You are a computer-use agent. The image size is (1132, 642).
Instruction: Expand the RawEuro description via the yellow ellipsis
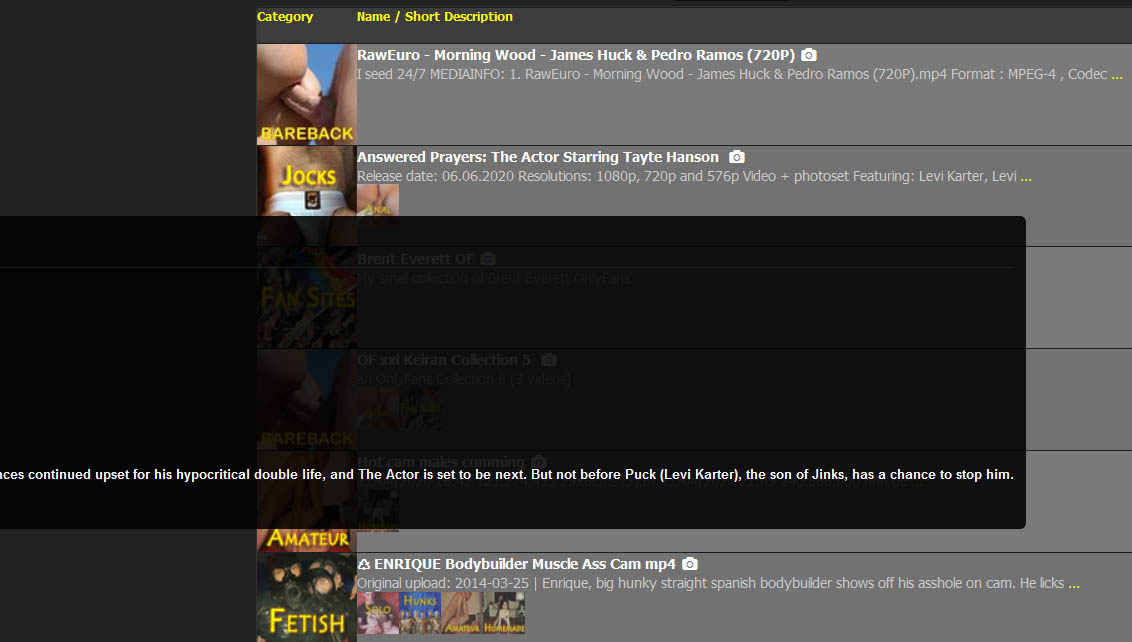1117,75
